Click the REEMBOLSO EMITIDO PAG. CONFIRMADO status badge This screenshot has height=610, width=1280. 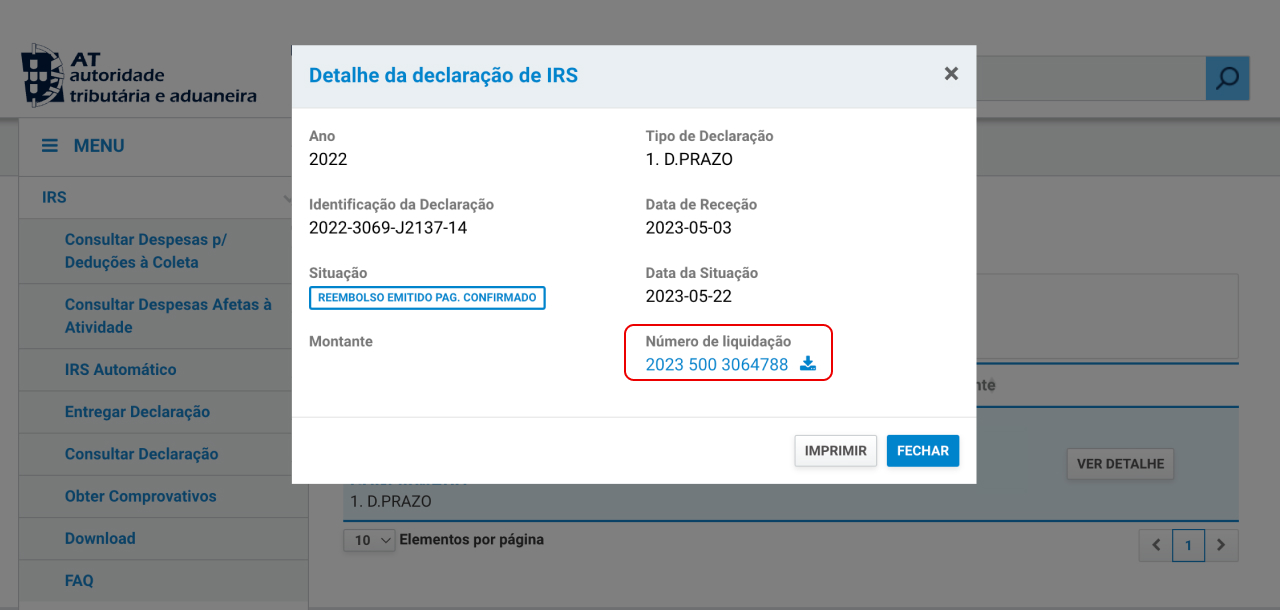tap(427, 297)
